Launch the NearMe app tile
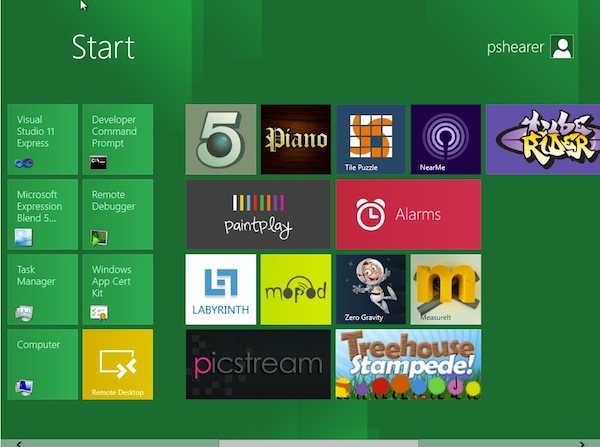The image size is (600, 447). coord(446,139)
